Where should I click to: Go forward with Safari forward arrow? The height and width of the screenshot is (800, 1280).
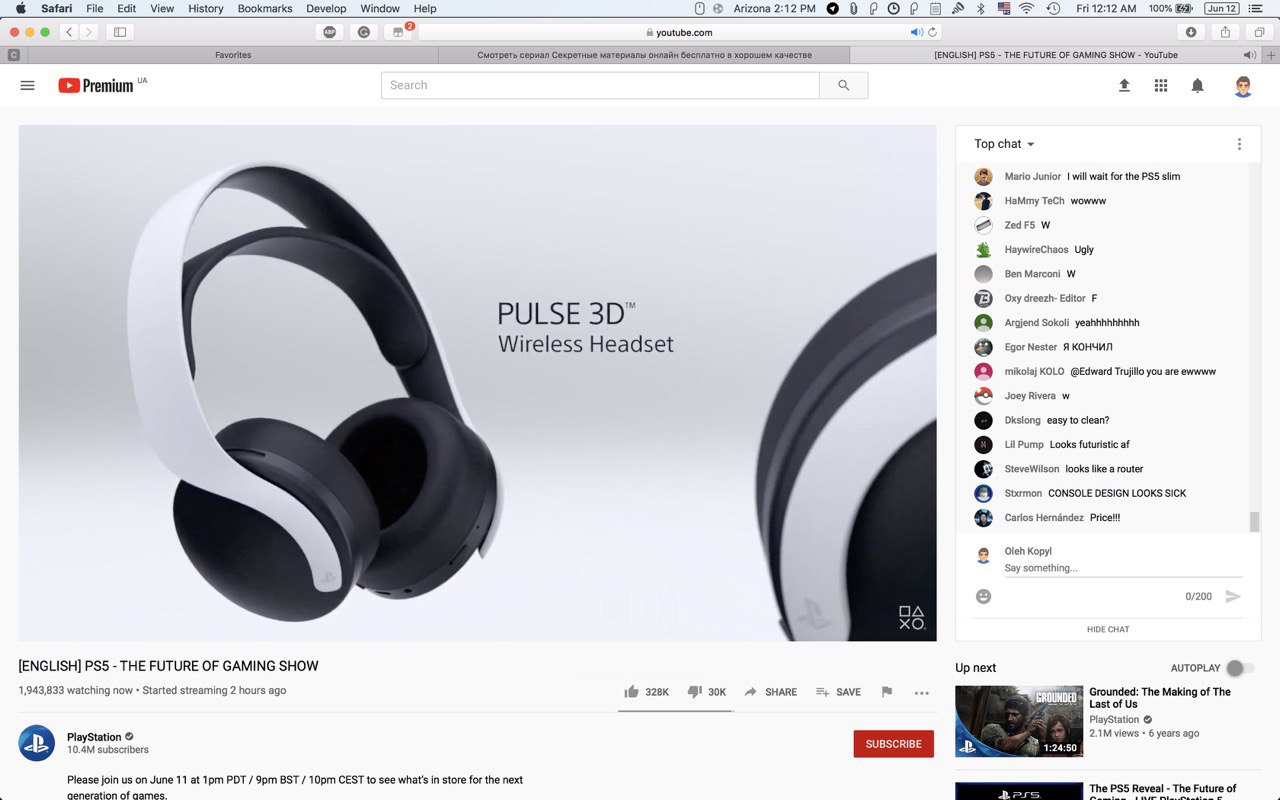(88, 32)
